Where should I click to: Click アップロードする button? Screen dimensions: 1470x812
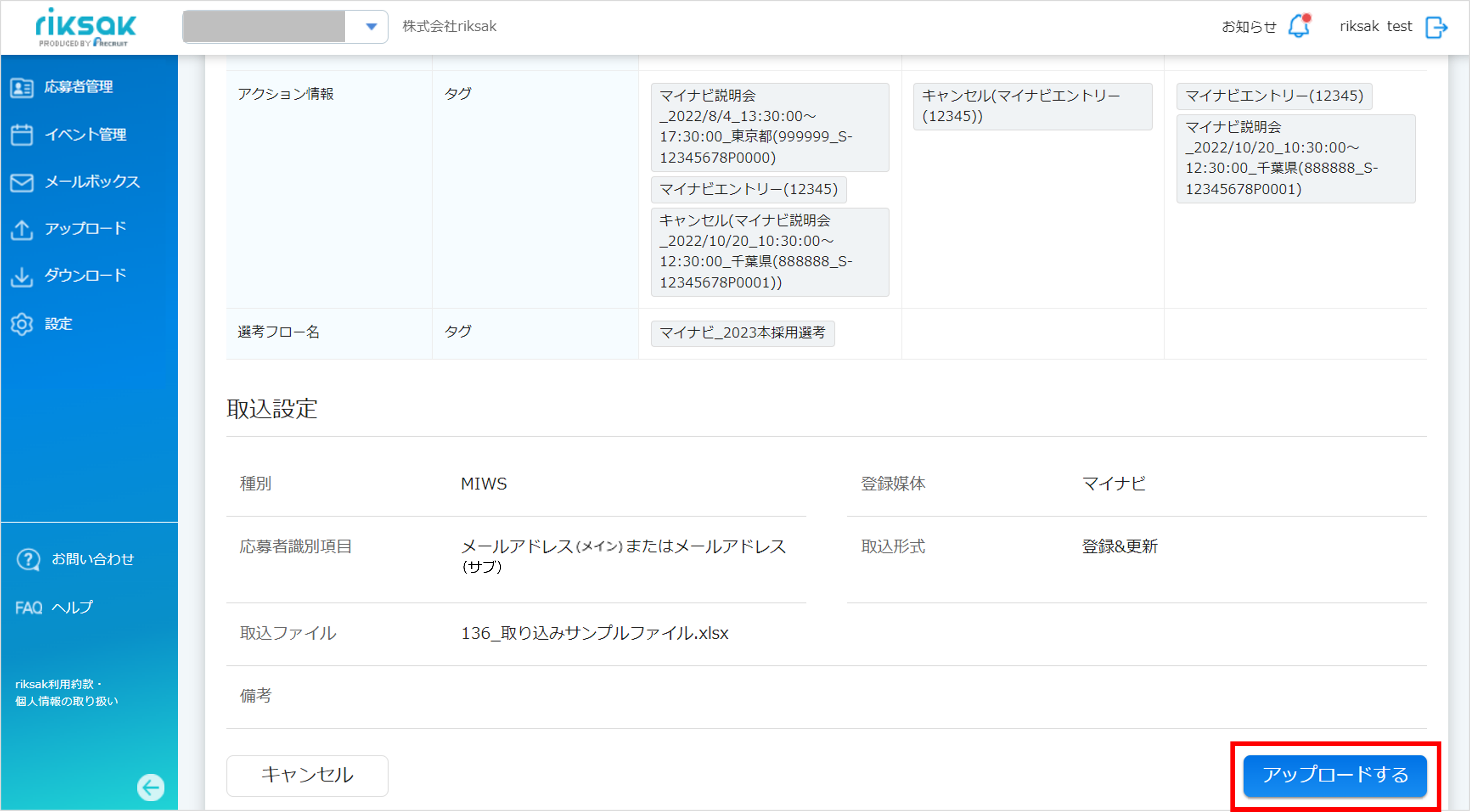click(1335, 776)
